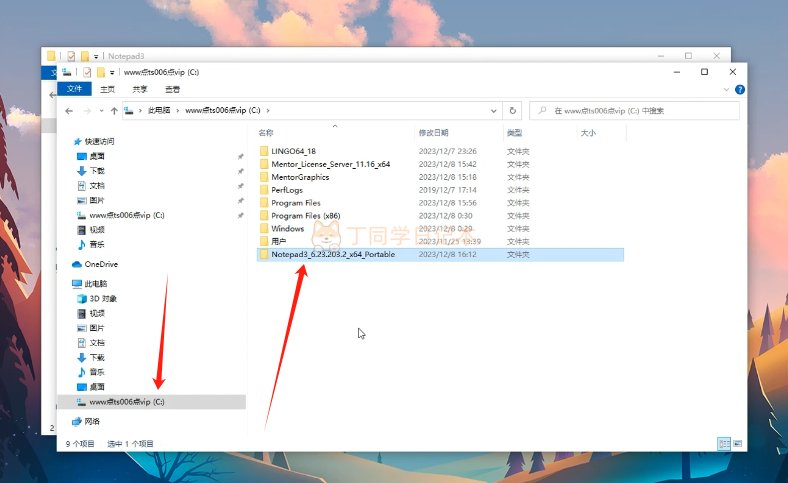Select the Windows folder
Image resolution: width=788 pixels, height=483 pixels.
pyautogui.click(x=287, y=228)
